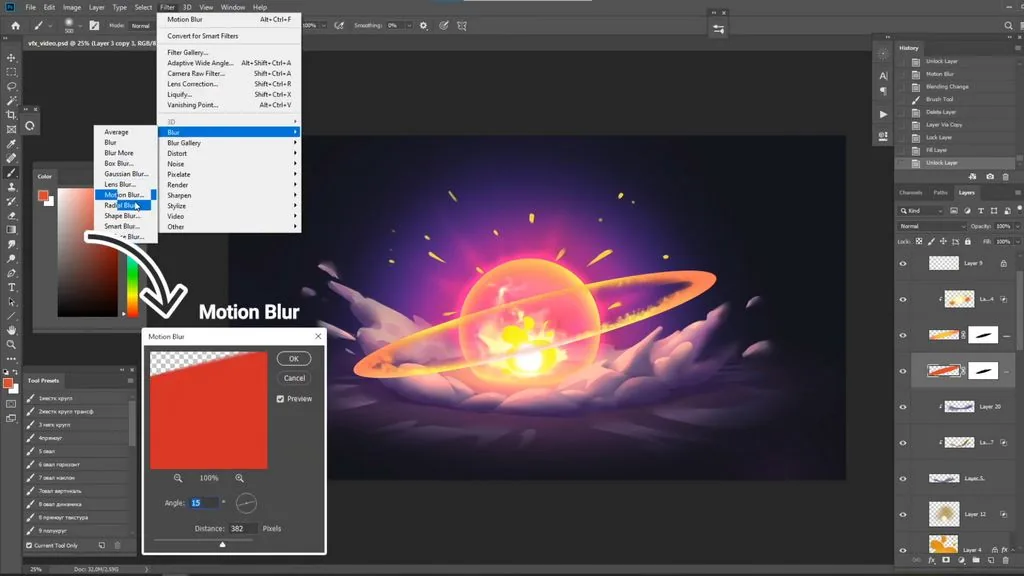
Task: Toggle lock all padlock in Lock row
Action: [968, 242]
